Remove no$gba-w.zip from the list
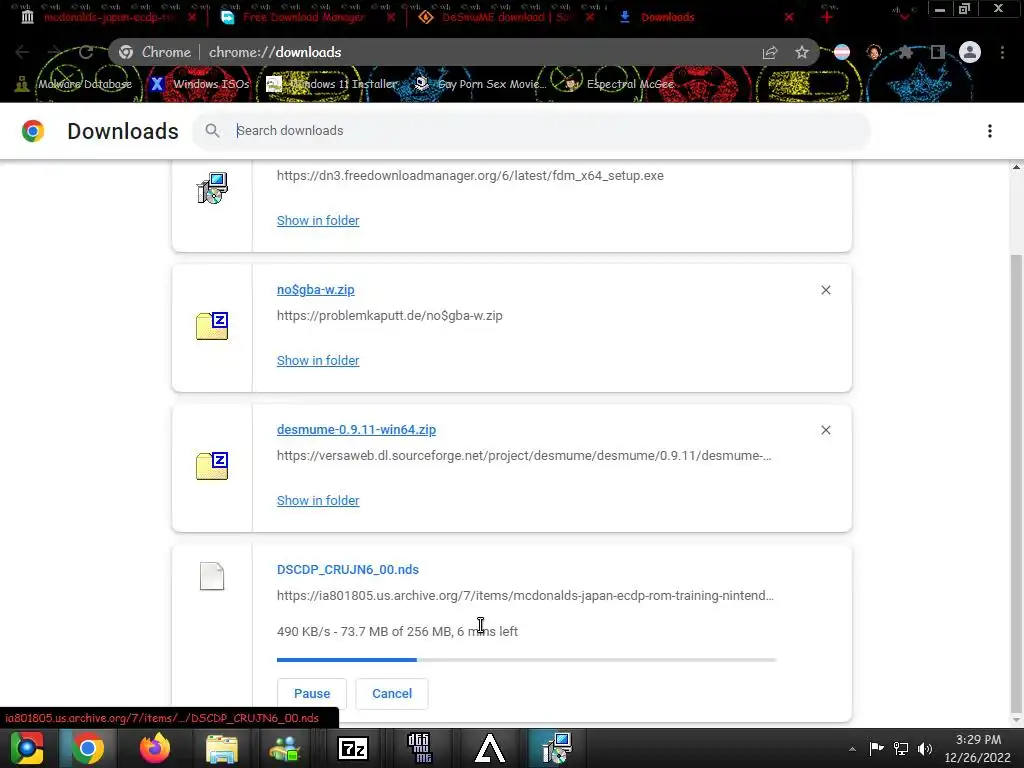Viewport: 1024px width, 768px height. pyautogui.click(x=826, y=290)
